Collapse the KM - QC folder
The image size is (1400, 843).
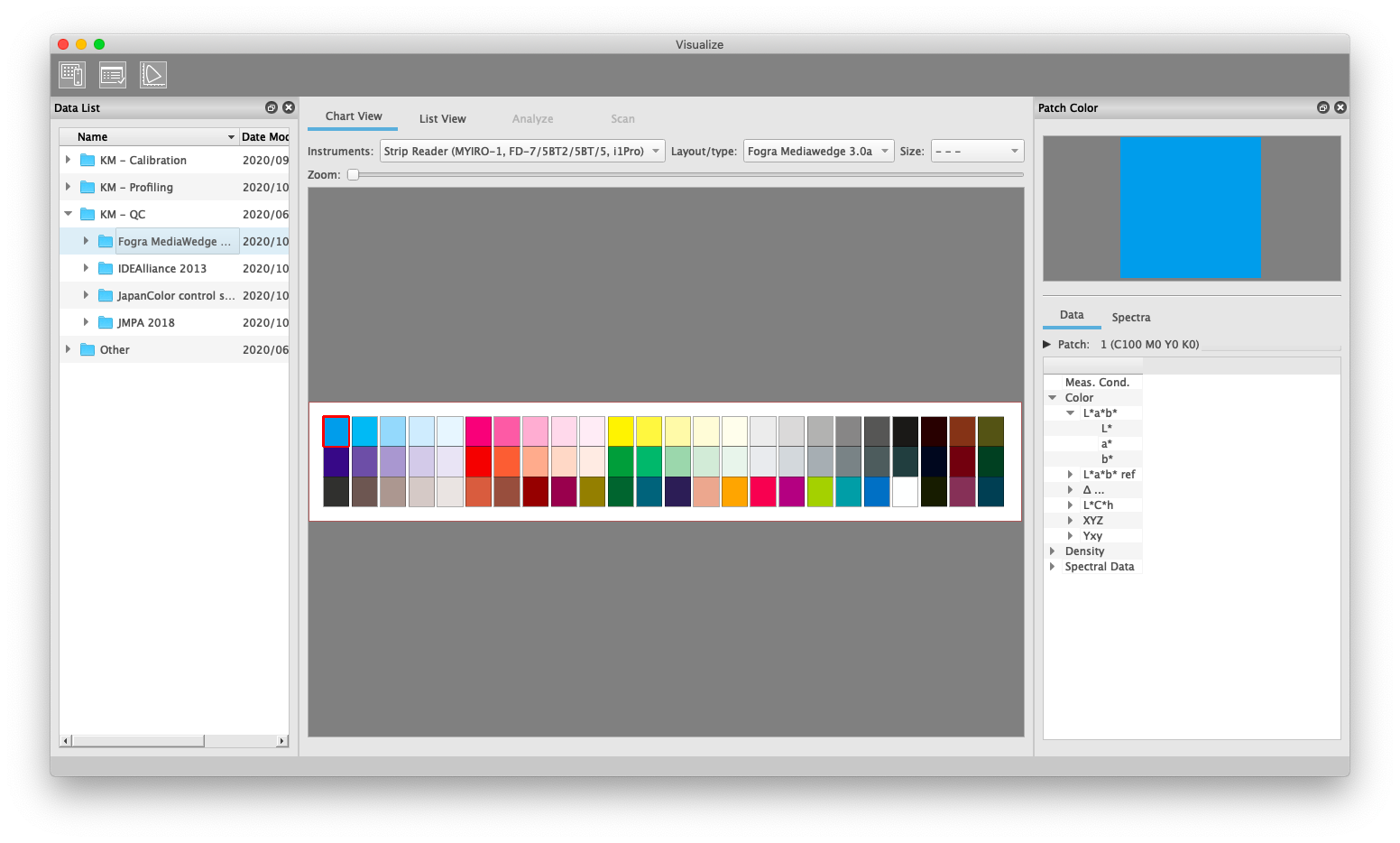click(x=68, y=214)
